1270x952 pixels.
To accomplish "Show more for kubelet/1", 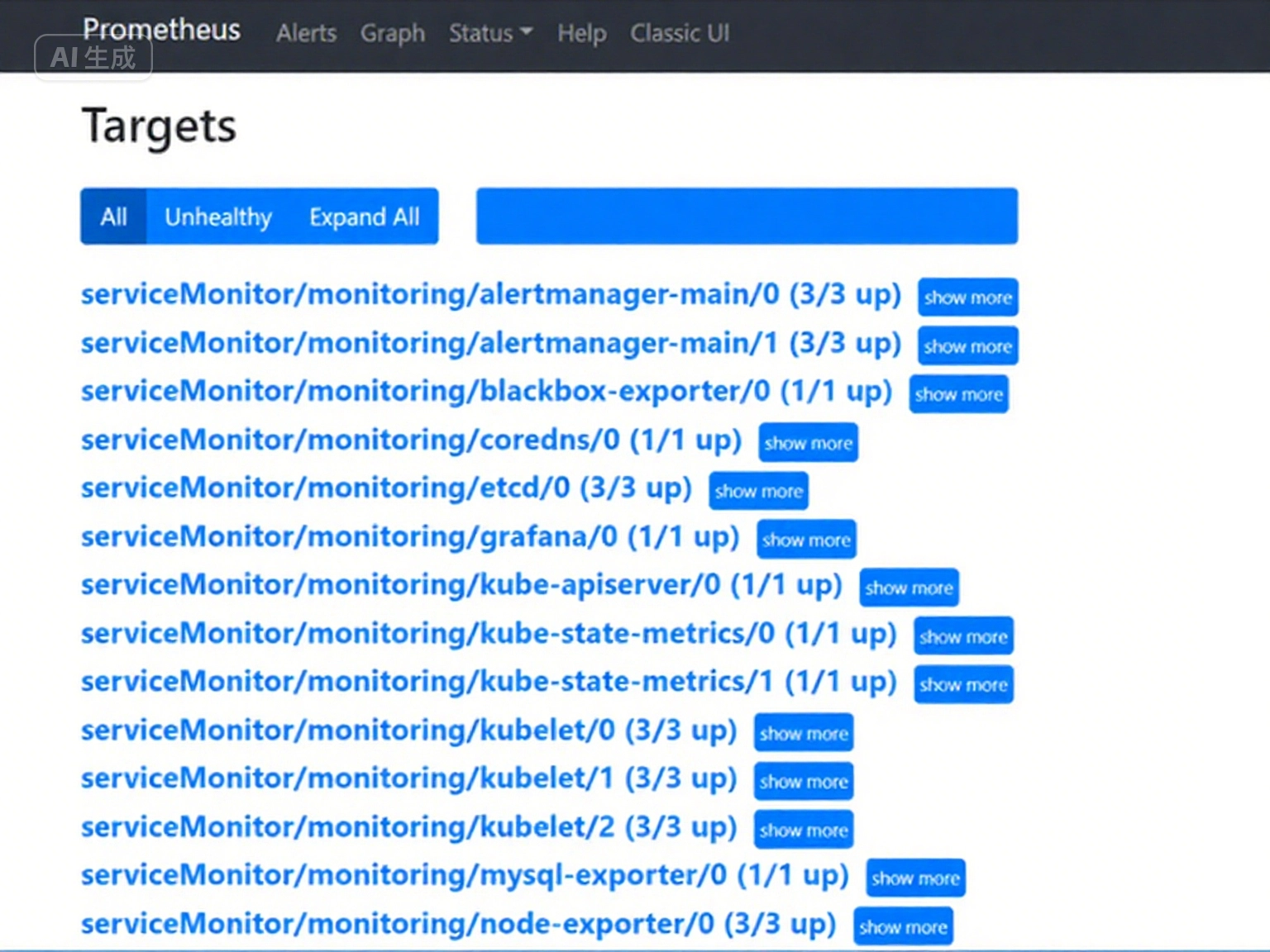I will 804,781.
